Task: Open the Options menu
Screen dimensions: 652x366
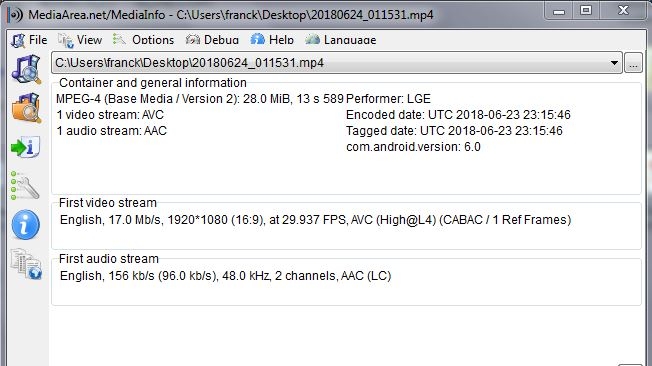Action: tap(143, 40)
